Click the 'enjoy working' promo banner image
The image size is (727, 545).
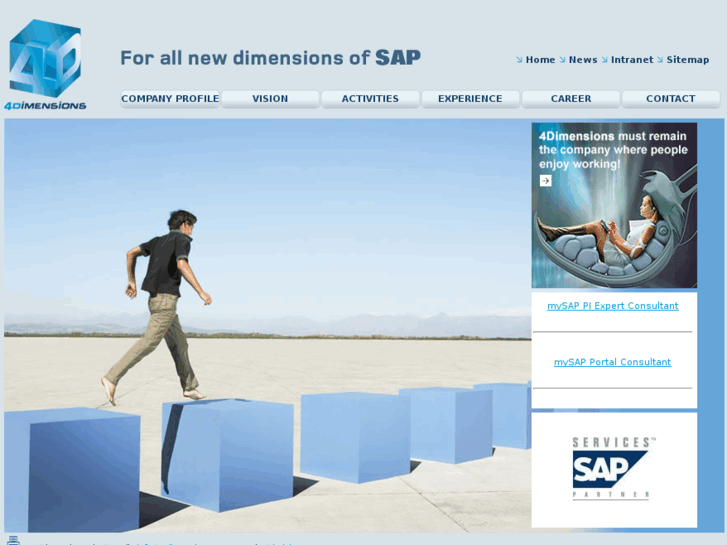pos(614,205)
